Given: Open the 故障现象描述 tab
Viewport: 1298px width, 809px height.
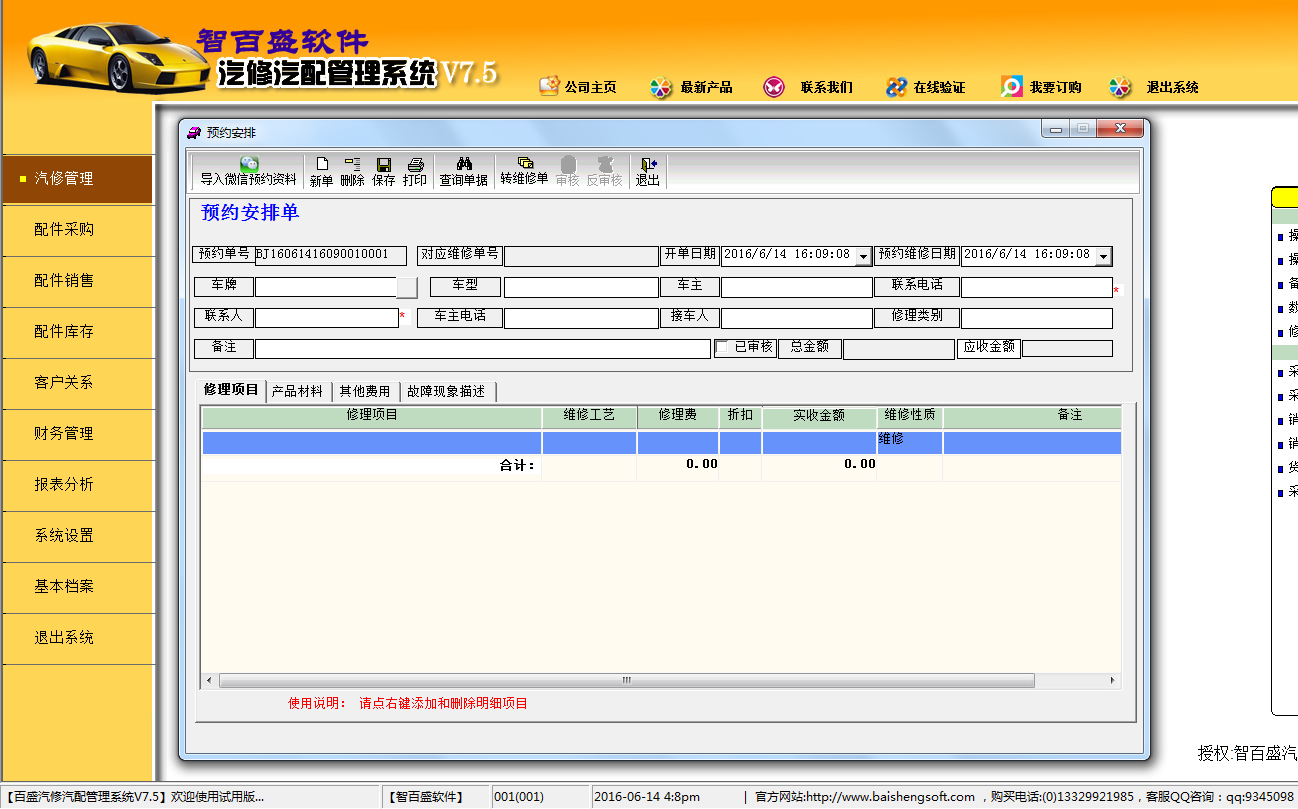Looking at the screenshot, I should point(446,391).
